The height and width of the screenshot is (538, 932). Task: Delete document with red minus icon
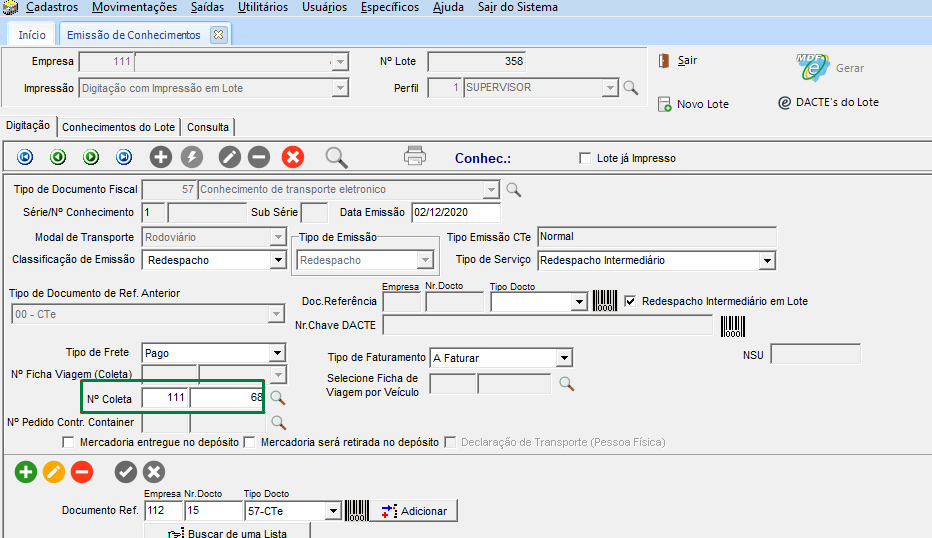coord(82,472)
